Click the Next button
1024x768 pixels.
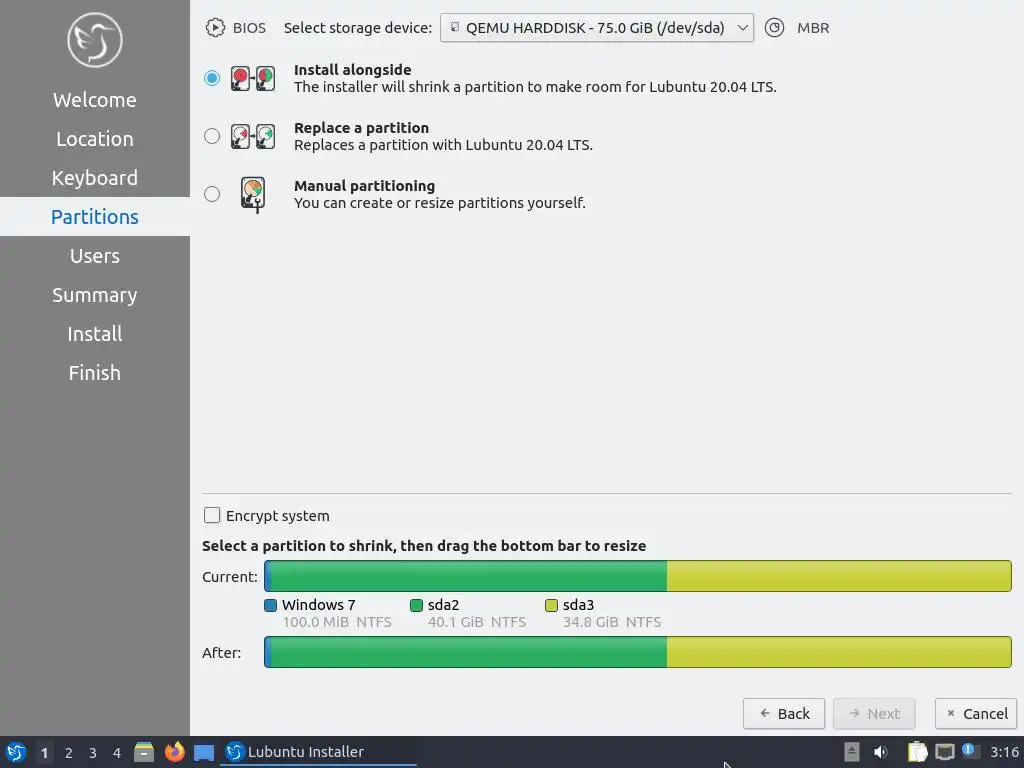tap(874, 714)
